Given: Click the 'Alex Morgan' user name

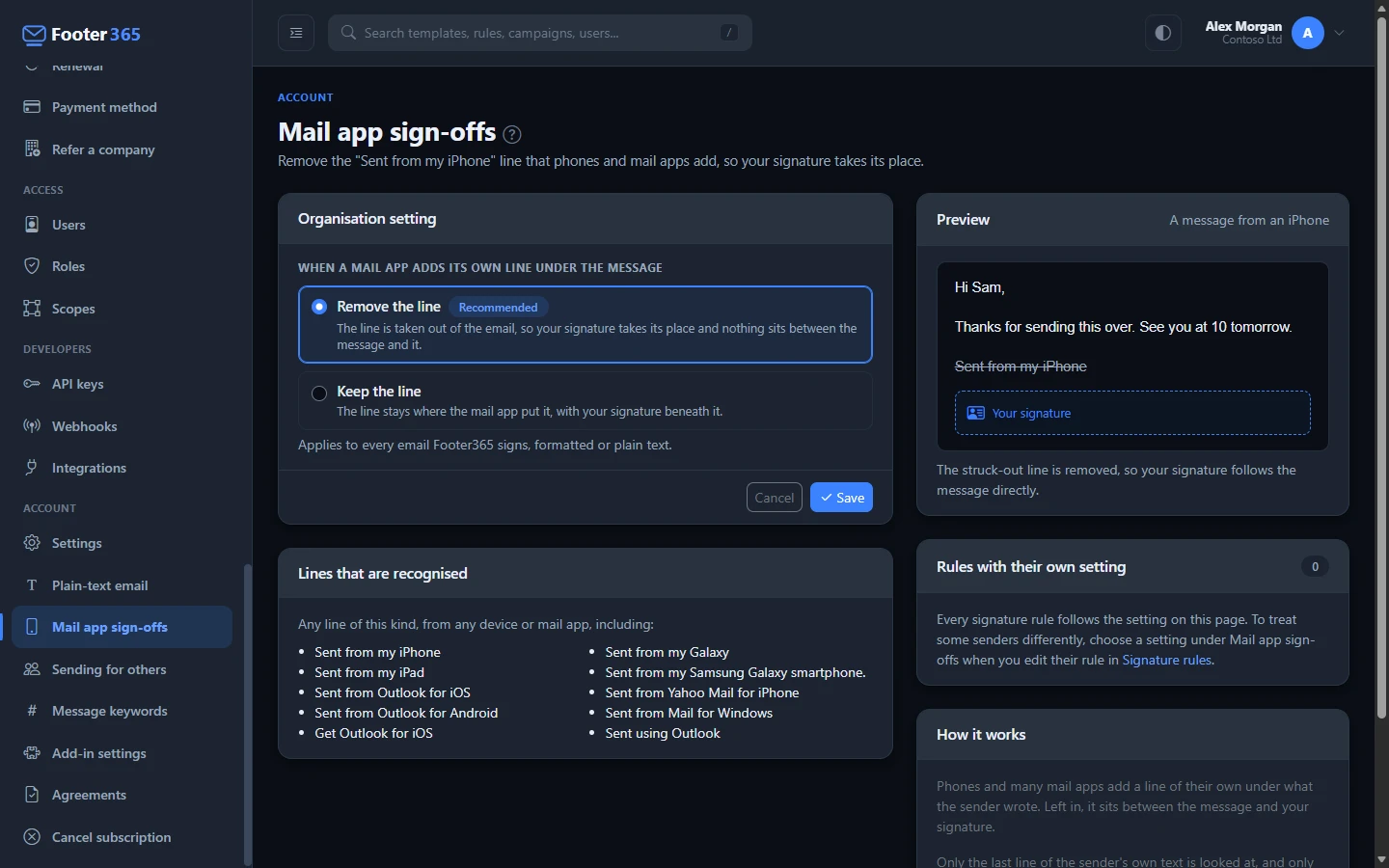Looking at the screenshot, I should coord(1243,26).
